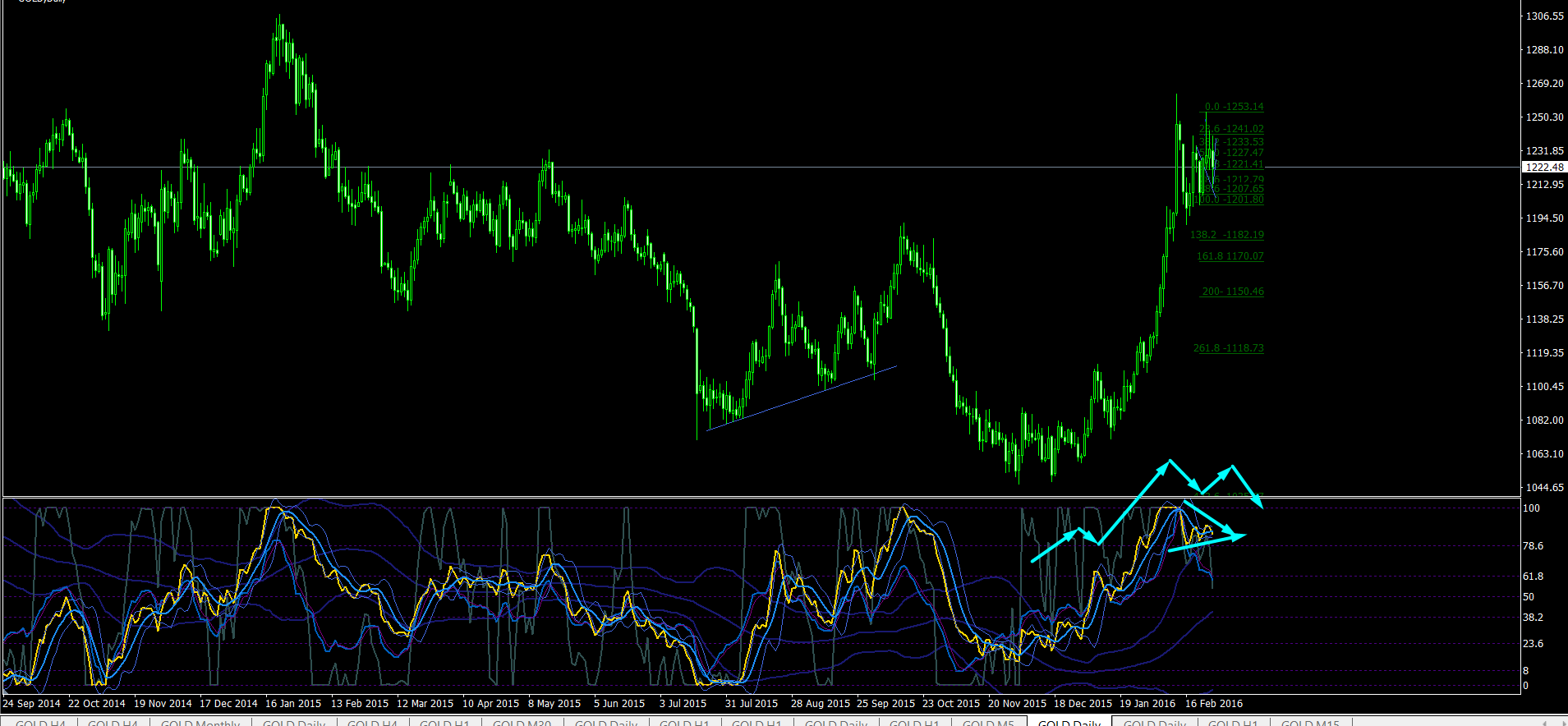The image size is (1568, 726).
Task: Open the GOLD,M30 chart tab
Action: pyautogui.click(x=522, y=723)
